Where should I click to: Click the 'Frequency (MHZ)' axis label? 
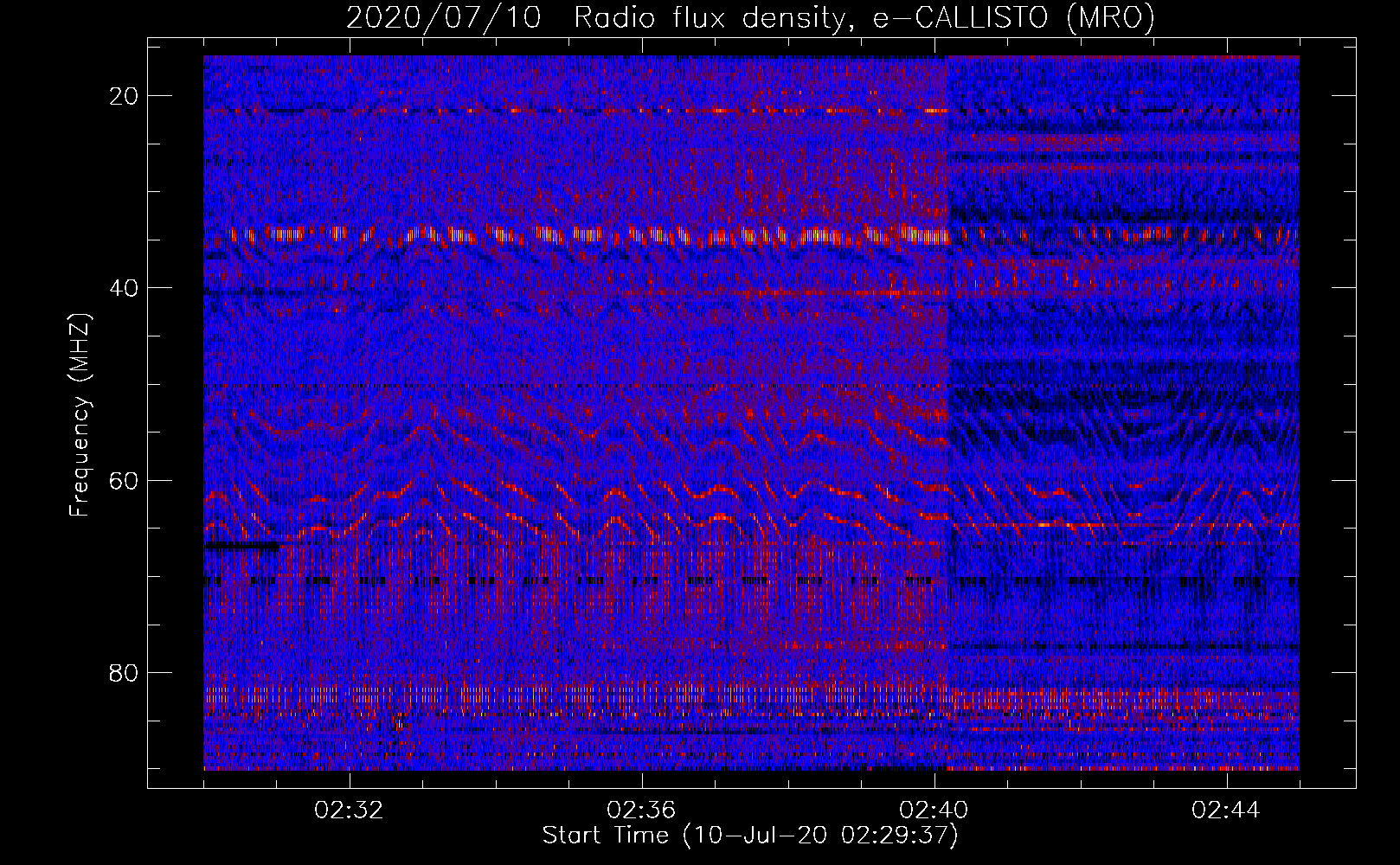(80, 415)
